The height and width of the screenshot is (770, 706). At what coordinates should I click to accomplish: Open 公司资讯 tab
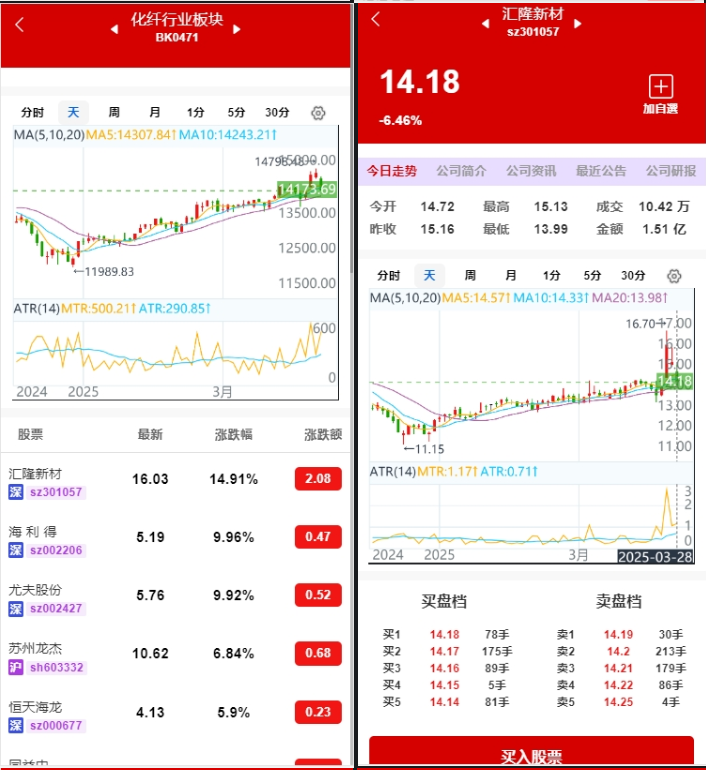click(531, 171)
